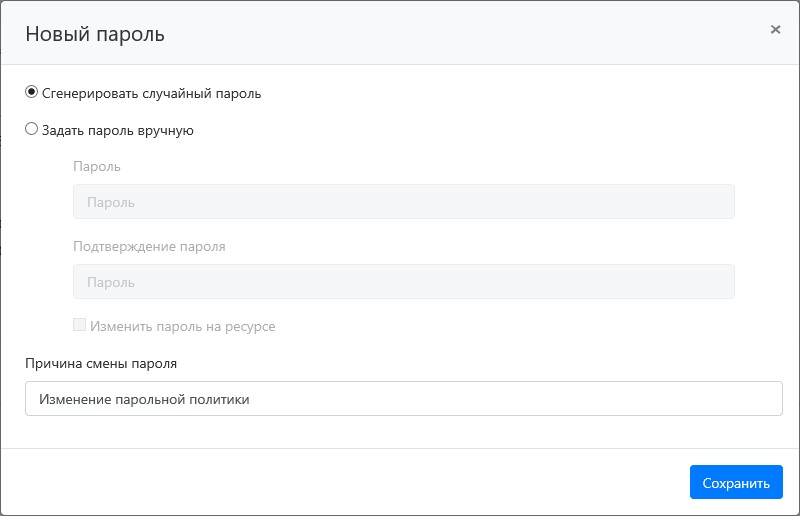Viewport: 800px width, 516px height.
Task: Select the Сгенерировать случайный пароль radio button
Action: 31,92
